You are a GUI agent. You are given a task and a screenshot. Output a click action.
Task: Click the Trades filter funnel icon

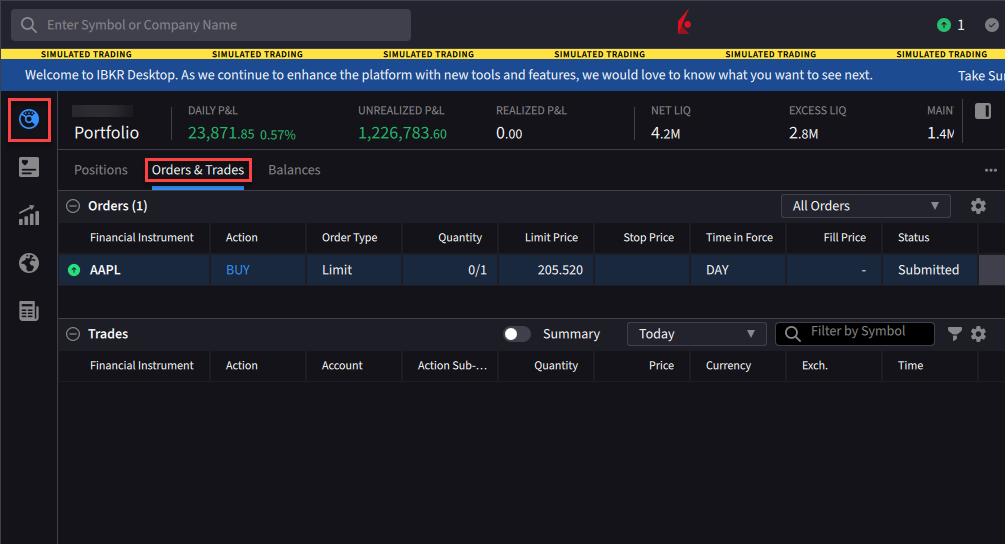(954, 334)
